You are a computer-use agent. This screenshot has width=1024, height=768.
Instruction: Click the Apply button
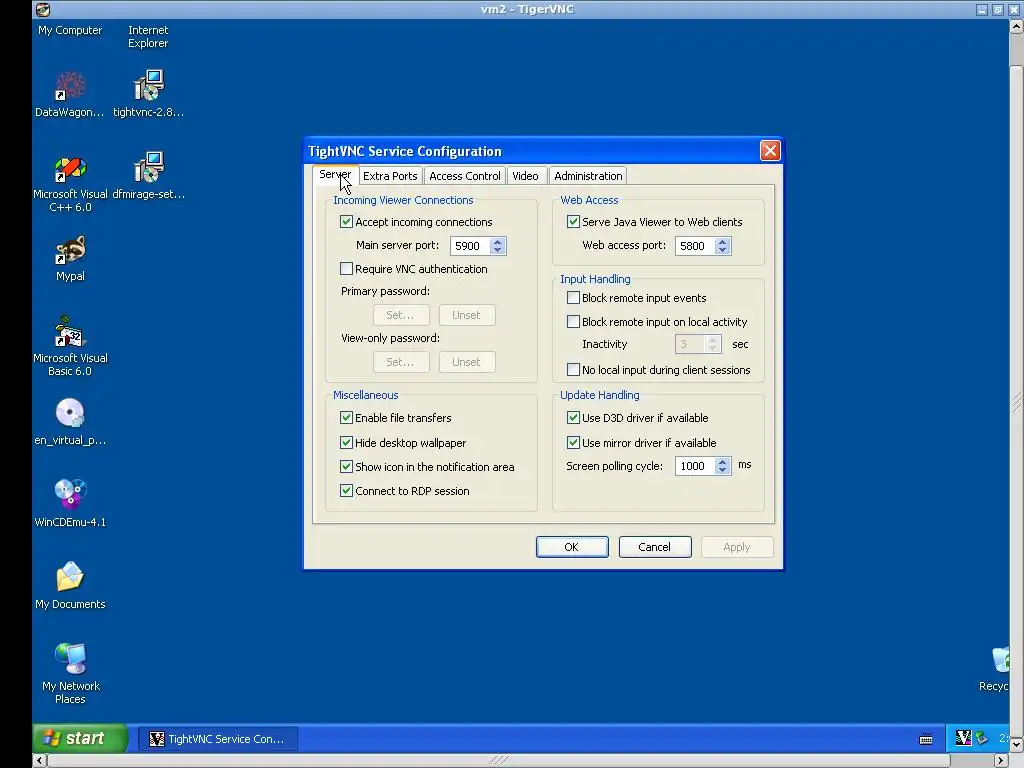(x=737, y=547)
